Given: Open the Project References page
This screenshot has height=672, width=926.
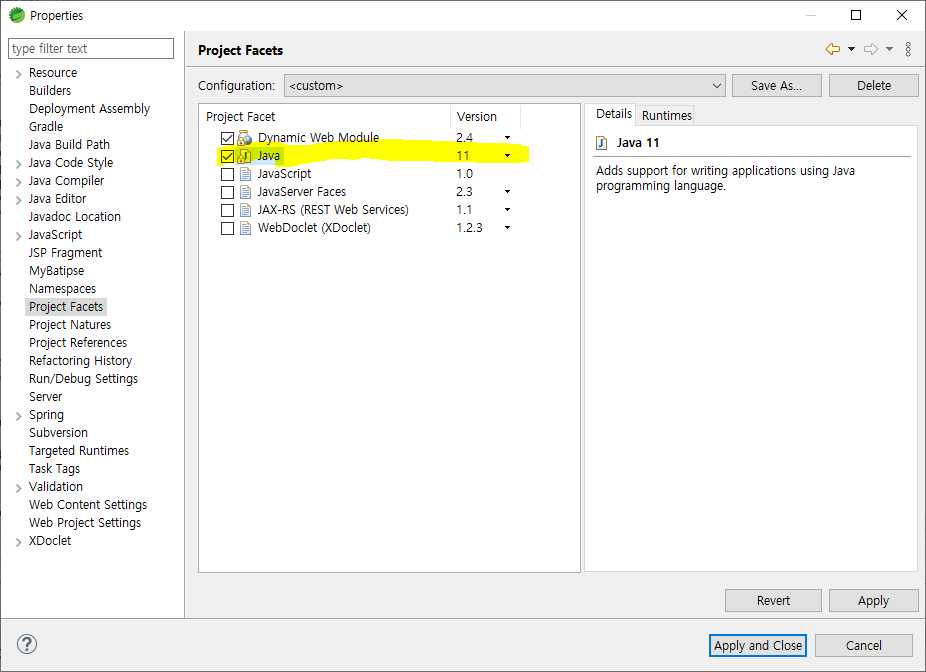Looking at the screenshot, I should (x=77, y=342).
